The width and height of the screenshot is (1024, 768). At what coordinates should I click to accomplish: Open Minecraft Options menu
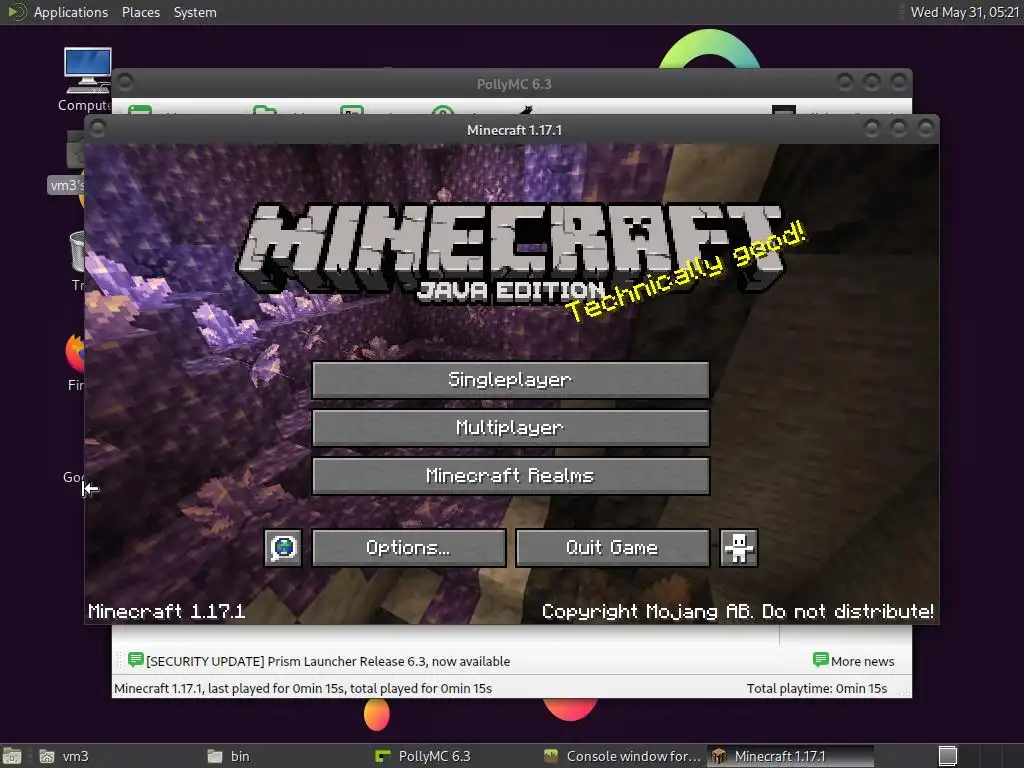coord(409,548)
